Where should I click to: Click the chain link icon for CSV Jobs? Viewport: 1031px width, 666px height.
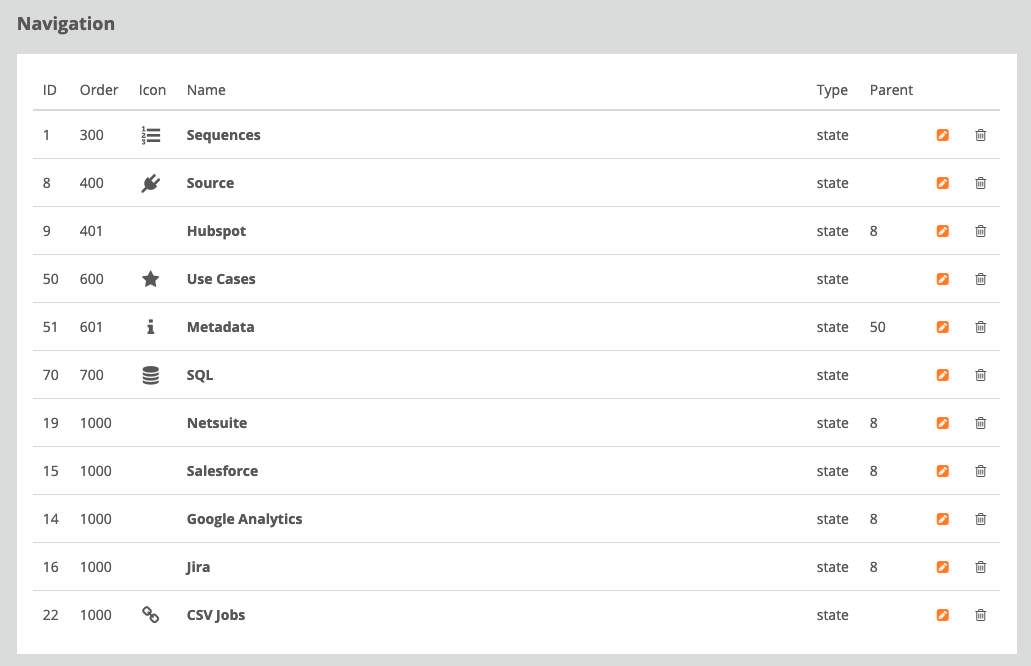(151, 615)
